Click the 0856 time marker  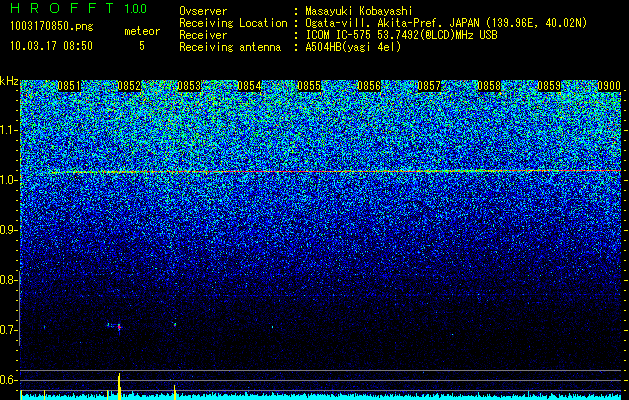369,86
